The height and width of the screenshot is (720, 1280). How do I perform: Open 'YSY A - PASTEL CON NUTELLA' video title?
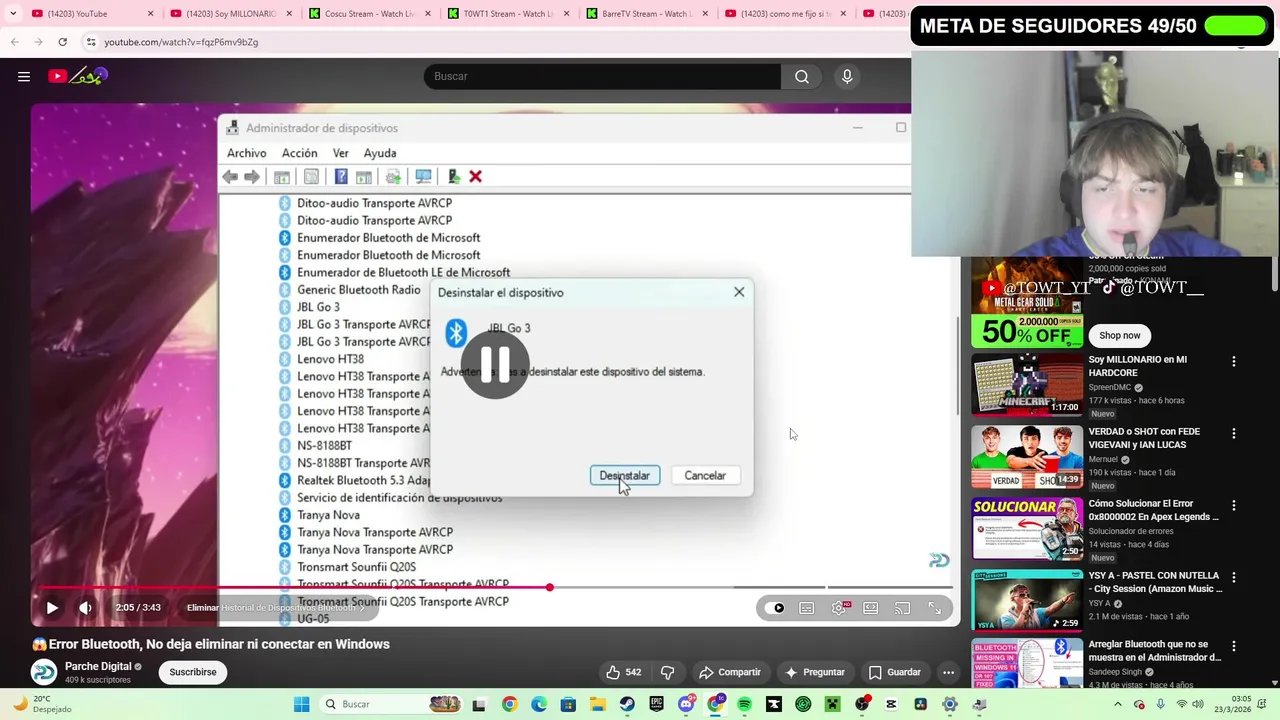pyautogui.click(x=1155, y=582)
